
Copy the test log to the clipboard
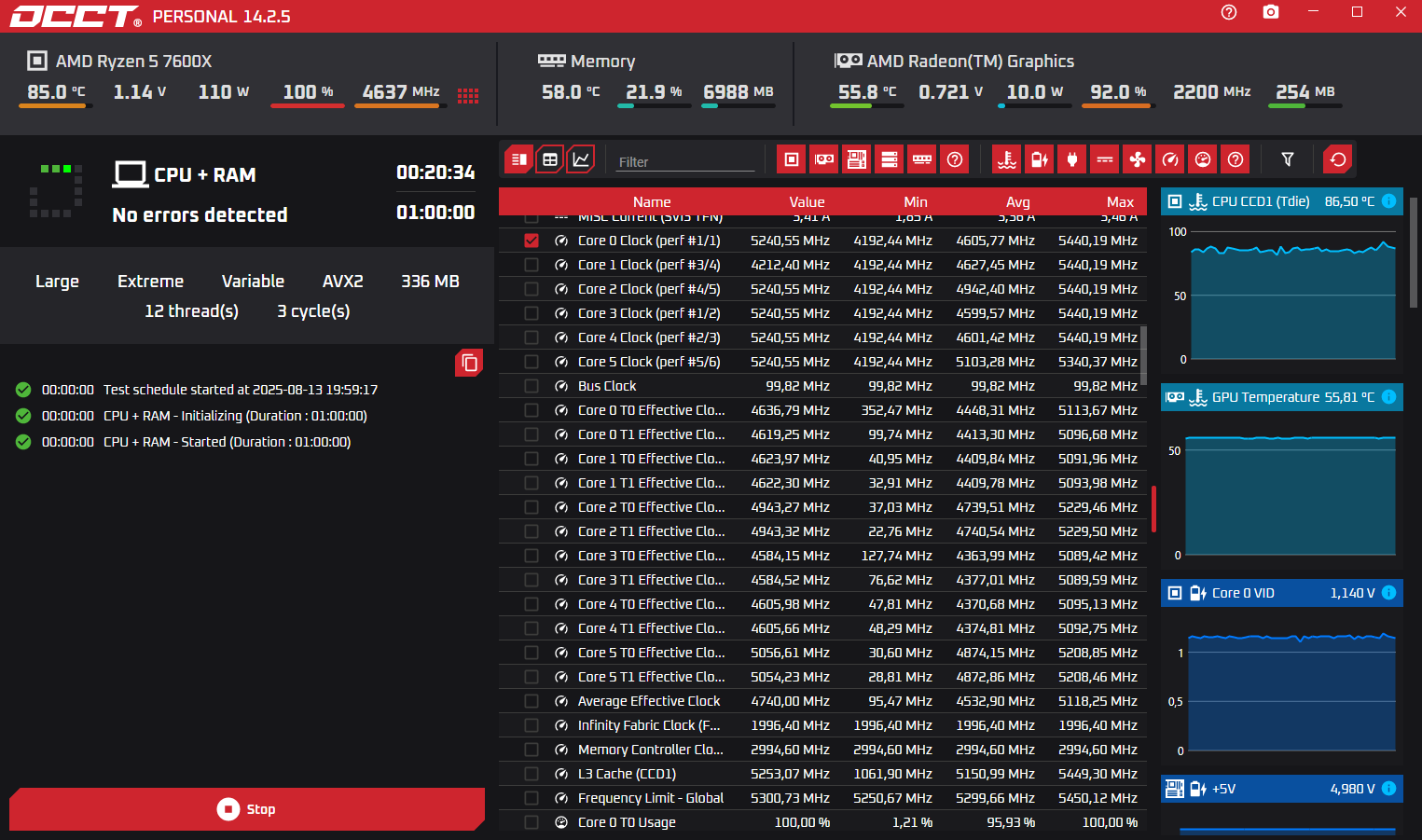(469, 363)
